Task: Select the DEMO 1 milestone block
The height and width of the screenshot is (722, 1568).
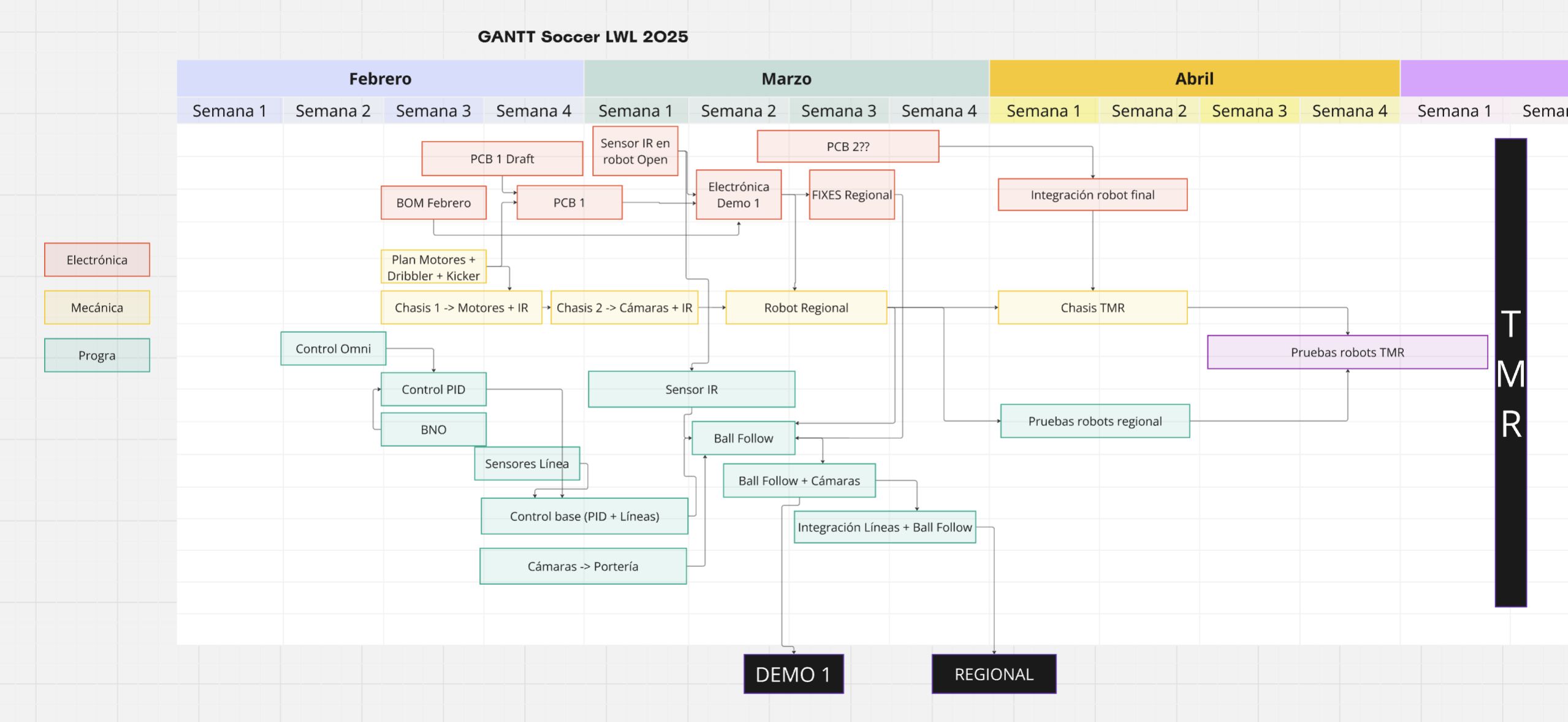Action: (793, 674)
